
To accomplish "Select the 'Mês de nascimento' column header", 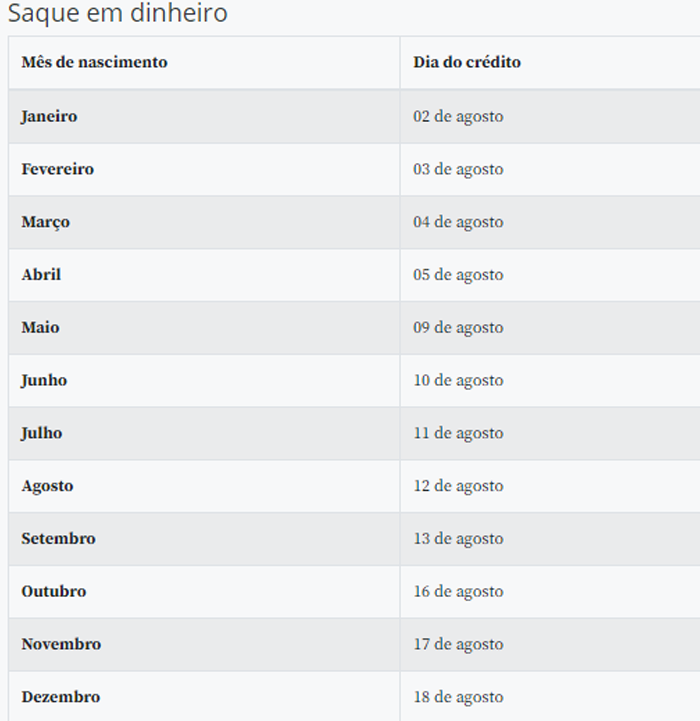I will tap(94, 62).
